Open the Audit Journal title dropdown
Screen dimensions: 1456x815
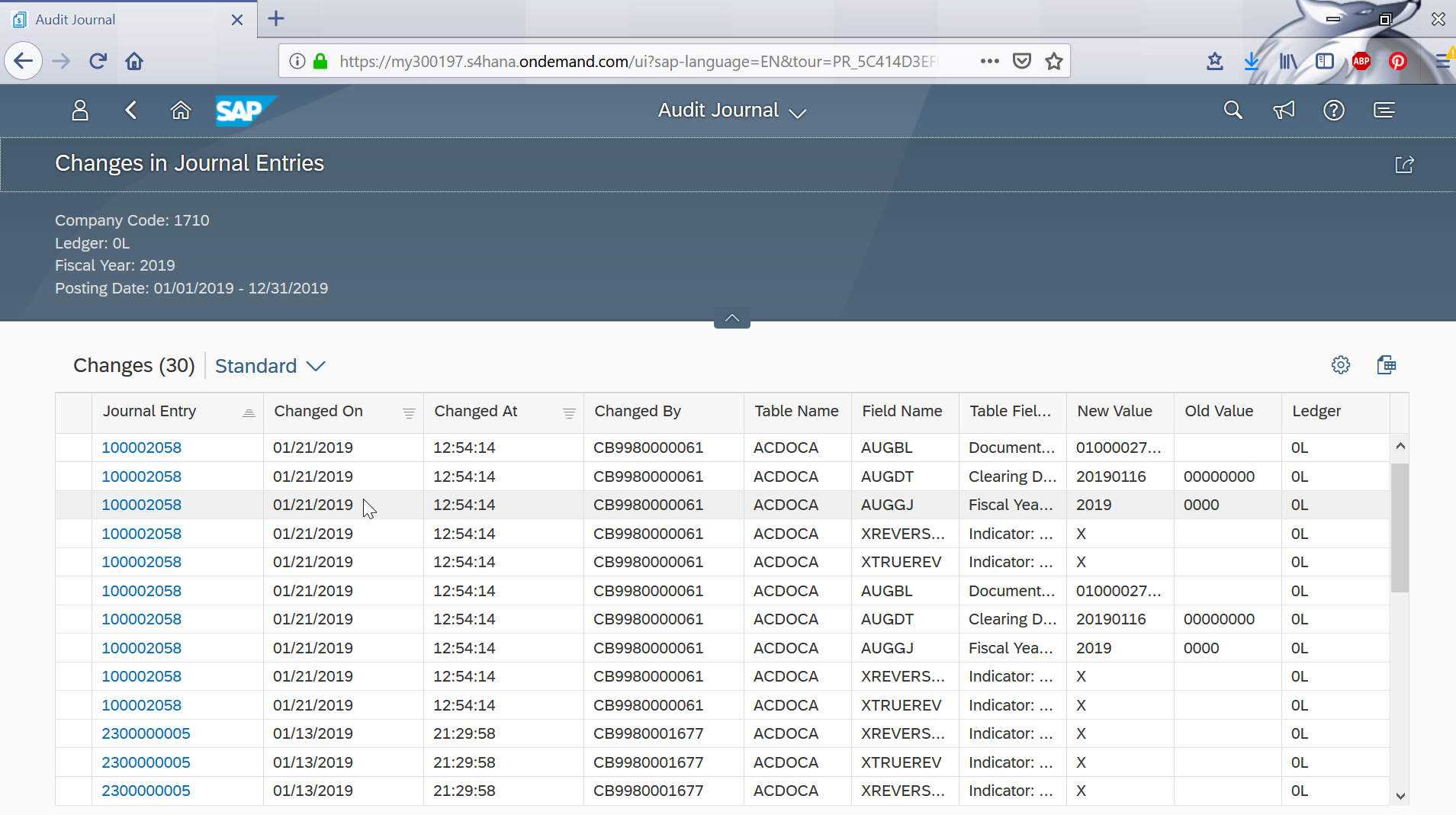(x=796, y=111)
